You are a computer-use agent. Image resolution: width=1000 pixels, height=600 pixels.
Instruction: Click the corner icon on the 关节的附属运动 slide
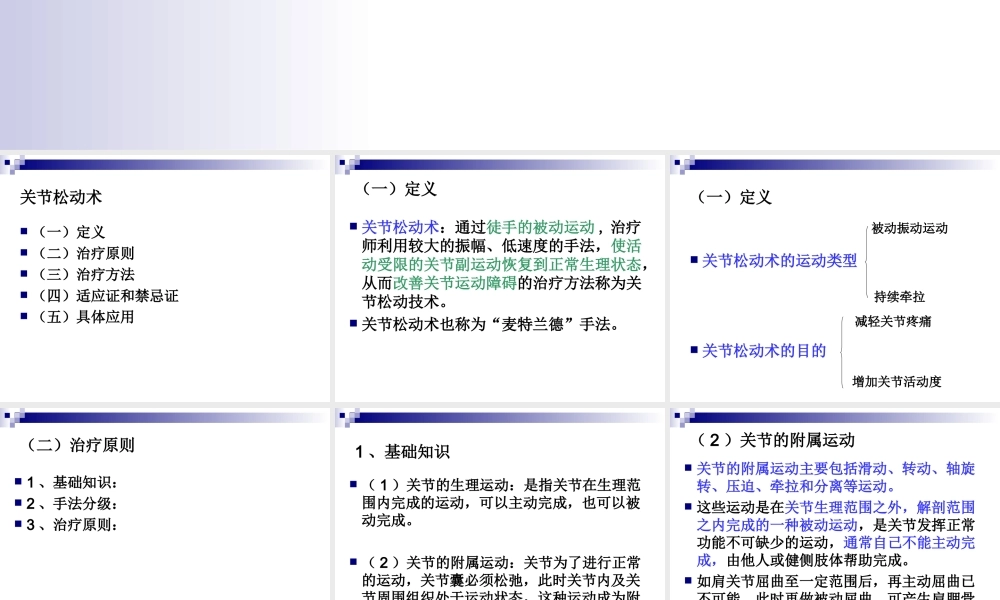click(x=684, y=413)
